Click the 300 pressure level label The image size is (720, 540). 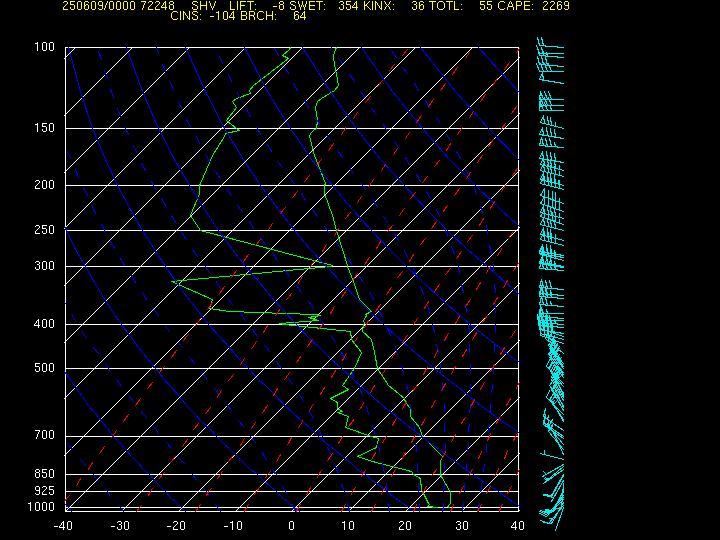(45, 265)
